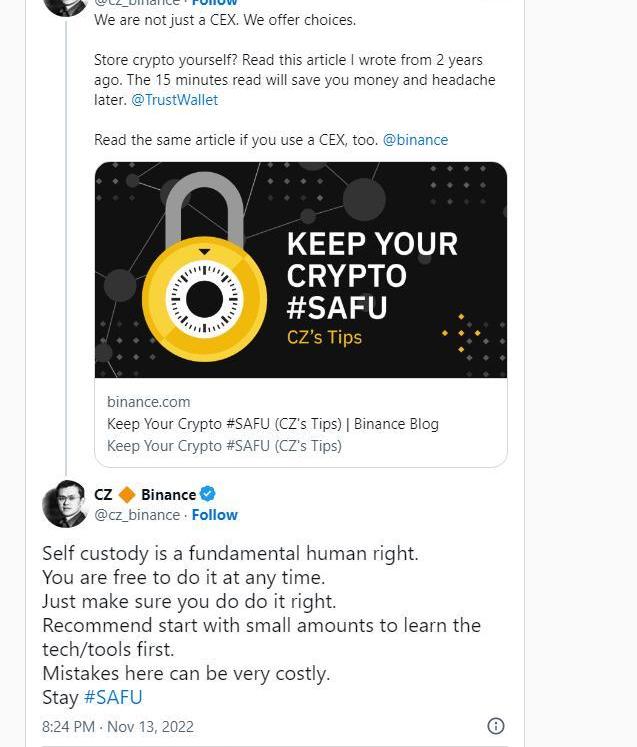Click the 'KEEP YOUR CRYPTO #SAFU' banner headline
The width and height of the screenshot is (637, 747).
(x=371, y=275)
